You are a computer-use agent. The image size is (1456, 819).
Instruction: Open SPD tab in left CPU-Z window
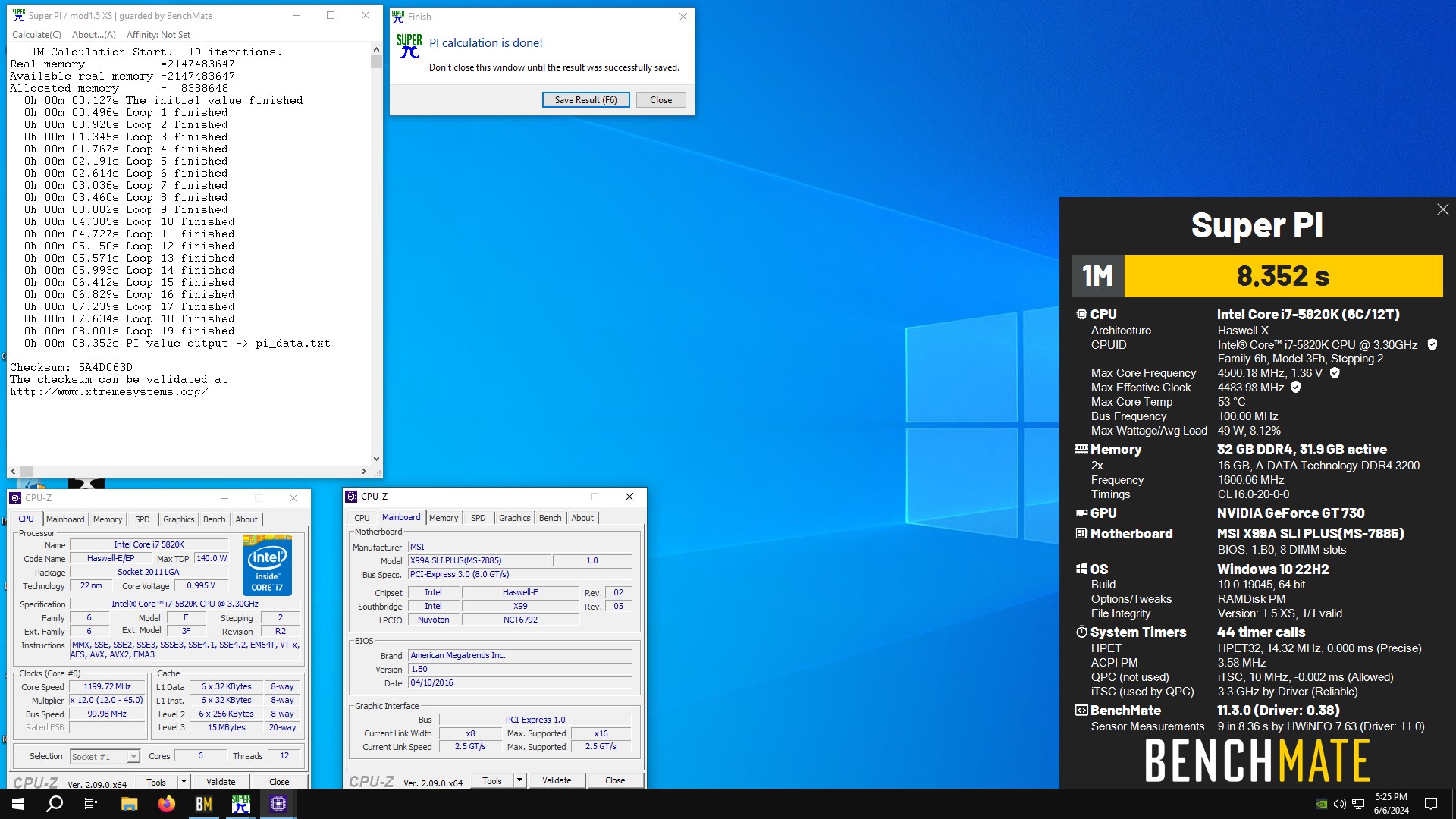pos(143,519)
